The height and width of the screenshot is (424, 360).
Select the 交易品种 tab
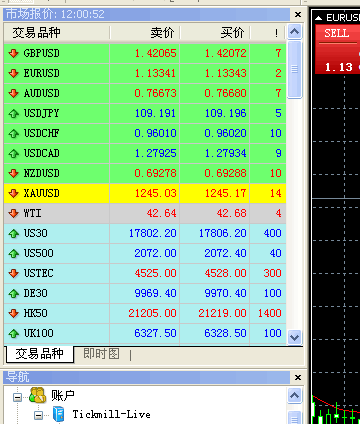pos(40,354)
